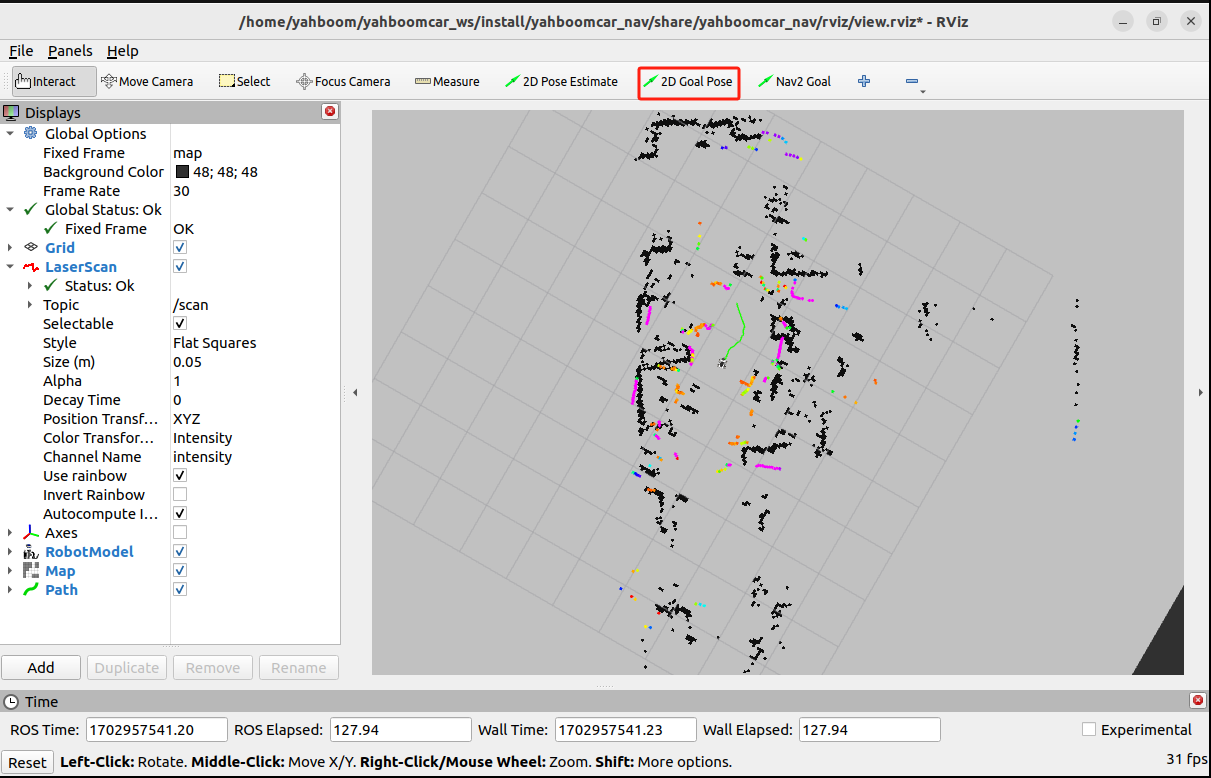The height and width of the screenshot is (778, 1211).
Task: Click the ROS Elapsed field
Action: [x=400, y=730]
